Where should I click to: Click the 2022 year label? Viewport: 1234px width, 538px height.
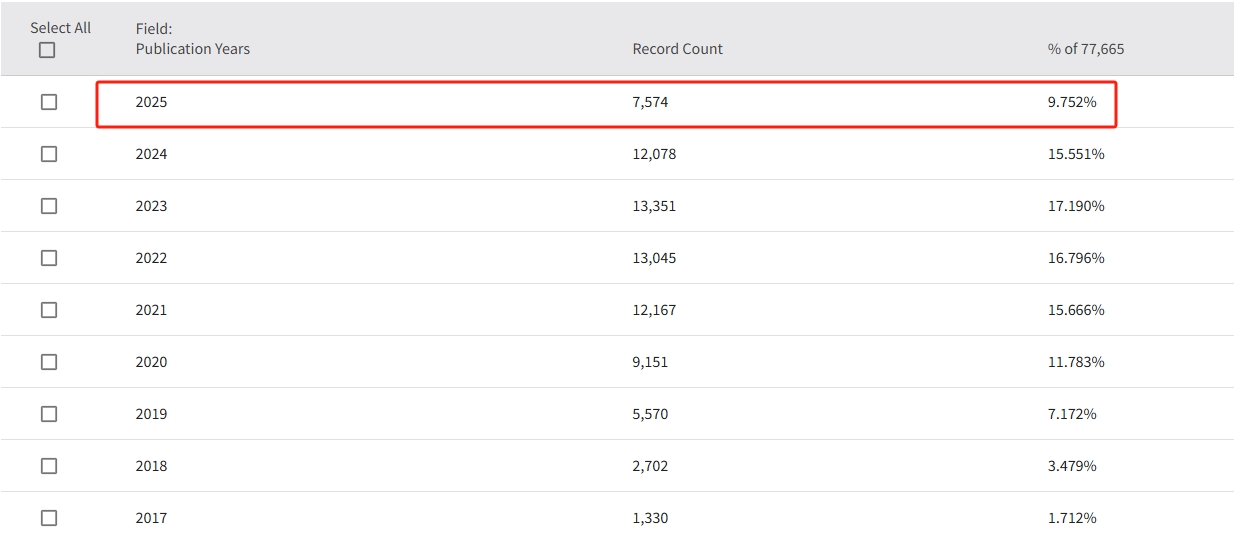[x=151, y=258]
